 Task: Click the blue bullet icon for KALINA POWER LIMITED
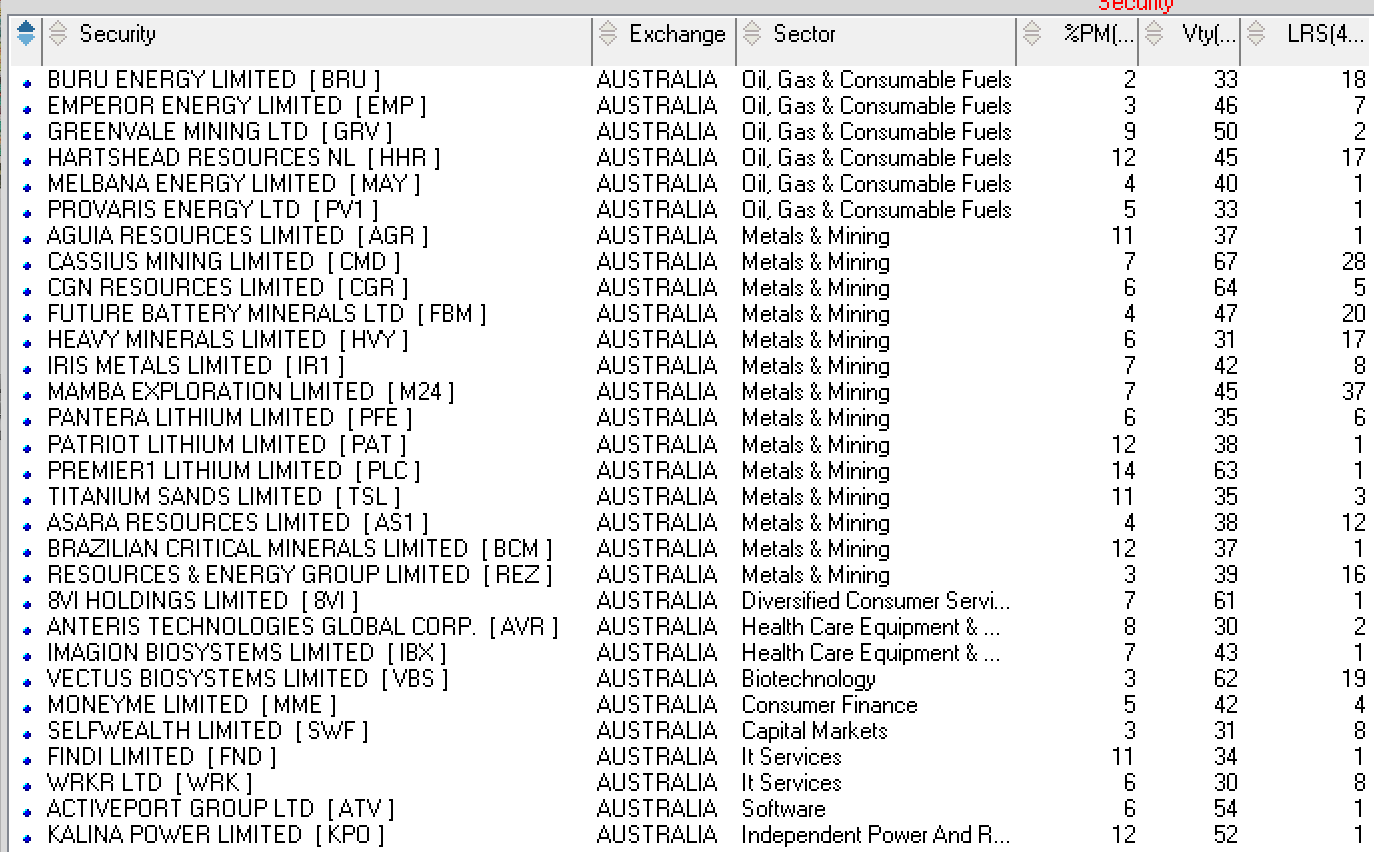[27, 836]
